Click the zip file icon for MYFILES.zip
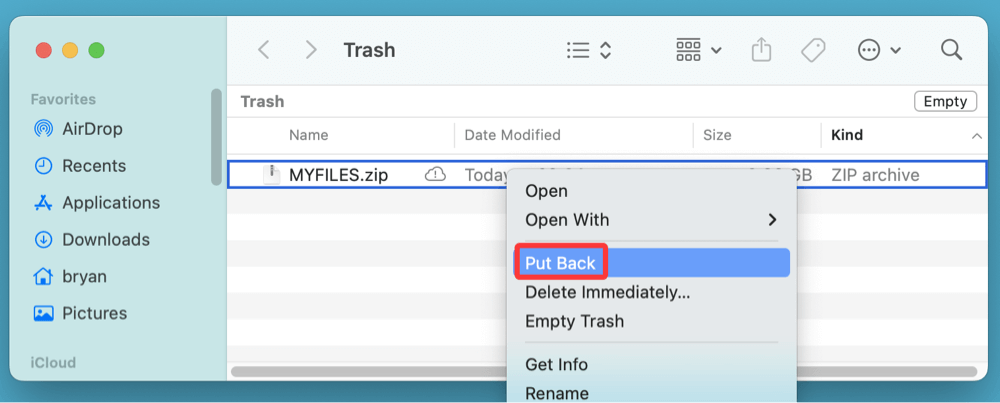Screen dimensions: 1000x403 coord(272,175)
